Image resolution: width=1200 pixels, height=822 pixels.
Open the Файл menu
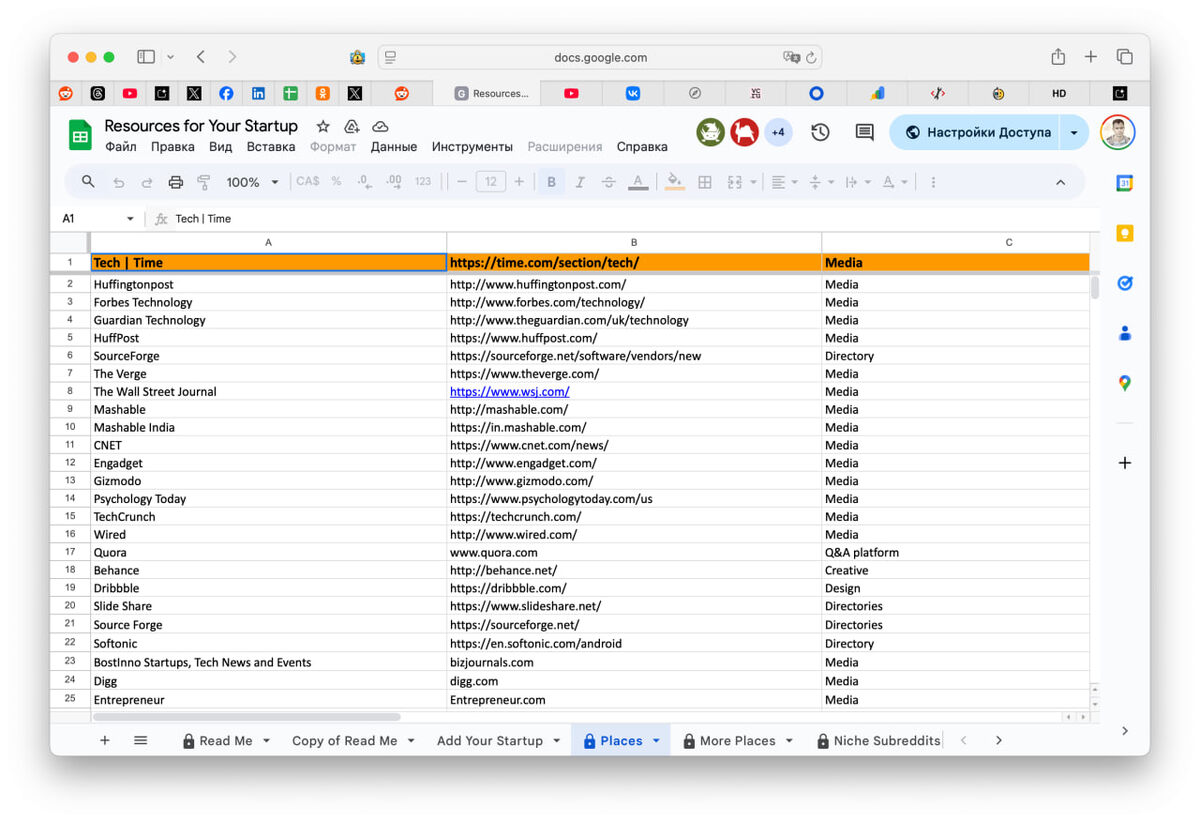(x=121, y=147)
